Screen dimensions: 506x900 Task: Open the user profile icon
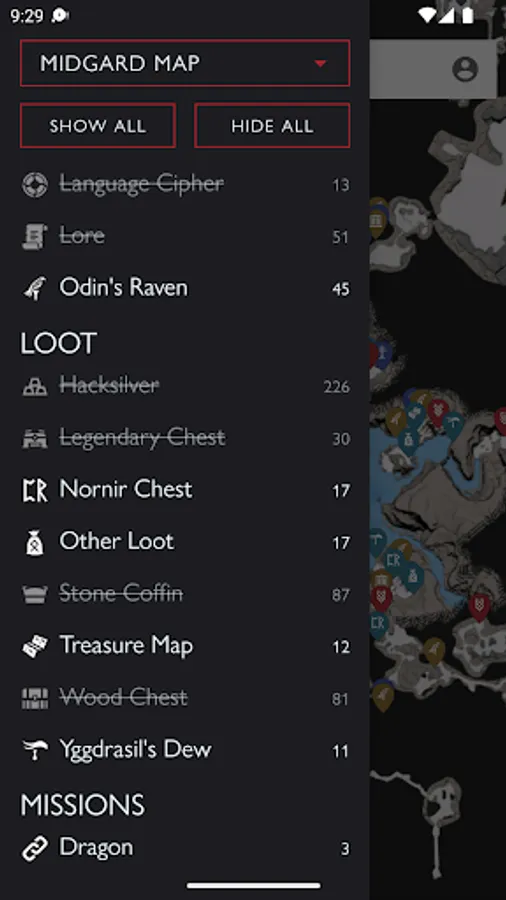pyautogui.click(x=465, y=69)
